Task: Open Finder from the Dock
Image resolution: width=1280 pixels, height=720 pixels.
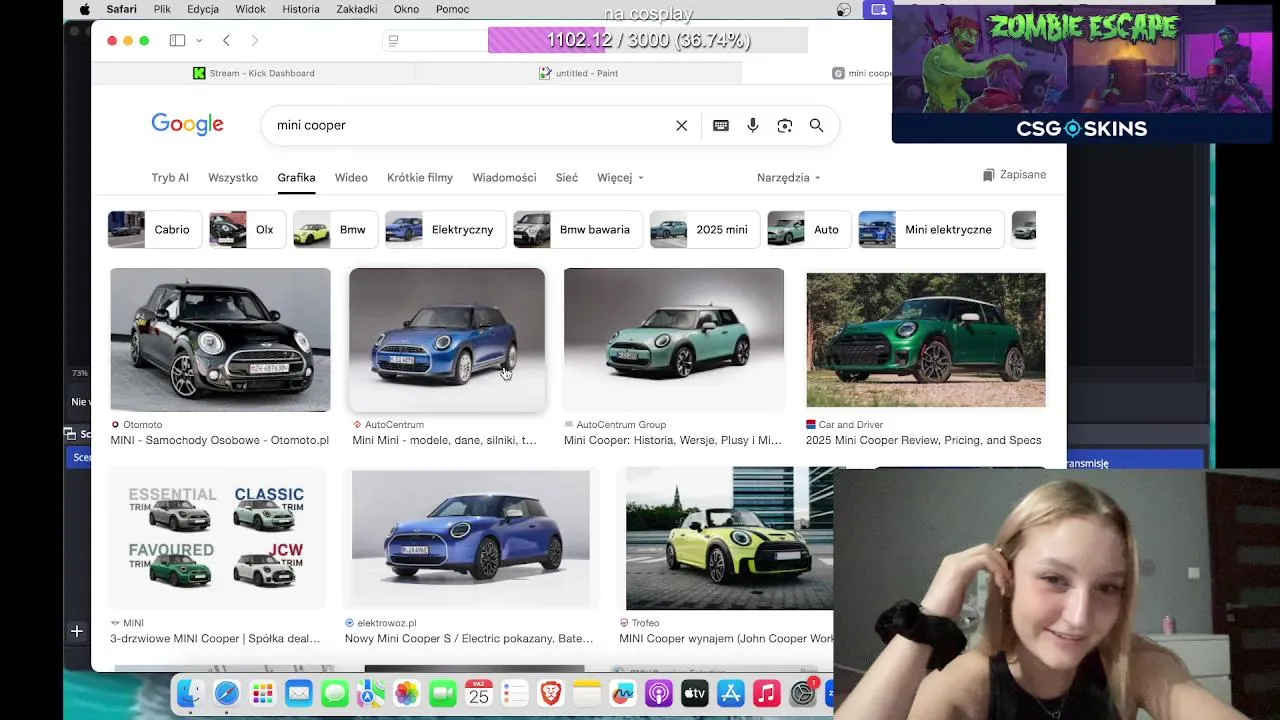Action: pos(191,693)
